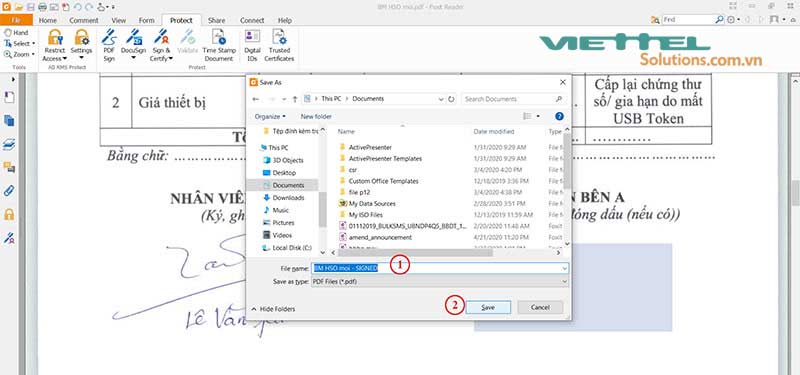The height and width of the screenshot is (375, 800).
Task: Click the Search Documents box
Action: 514,99
